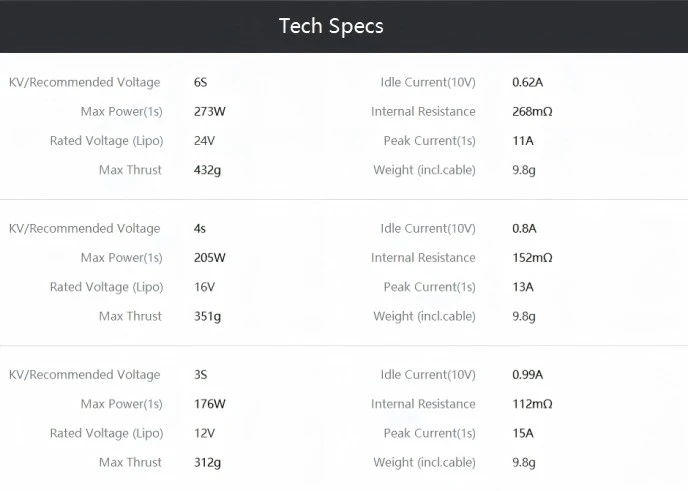Click the 273W max power value
The height and width of the screenshot is (491, 688).
(x=210, y=111)
